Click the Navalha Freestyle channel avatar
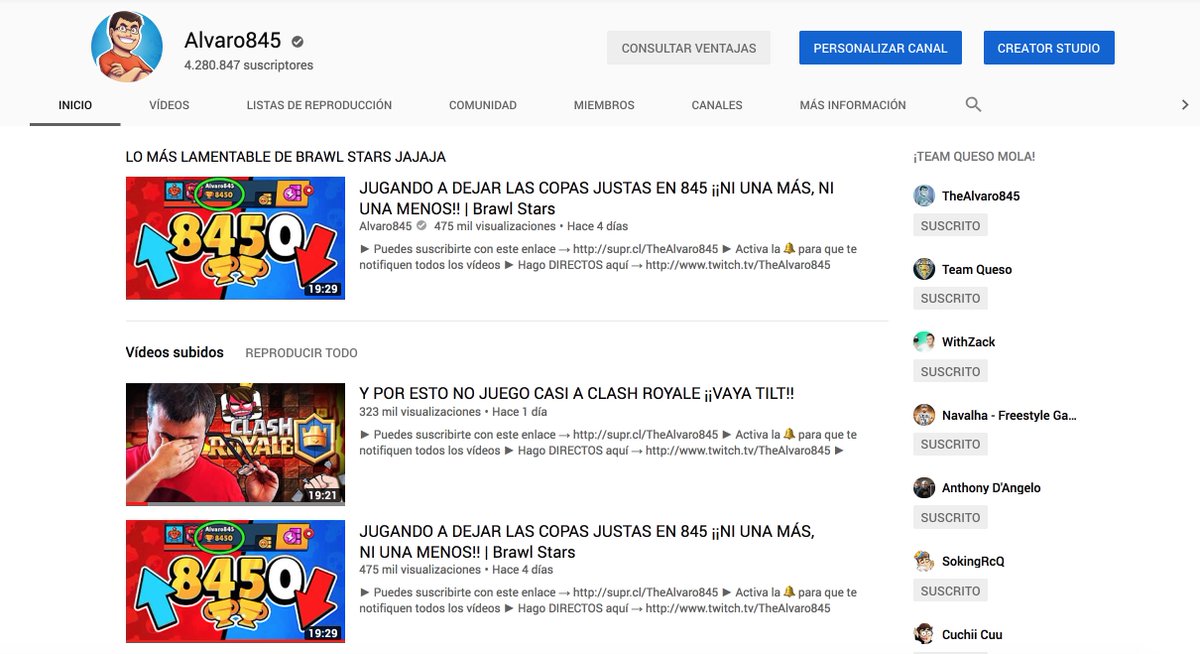This screenshot has width=1200, height=654. pyautogui.click(x=924, y=415)
